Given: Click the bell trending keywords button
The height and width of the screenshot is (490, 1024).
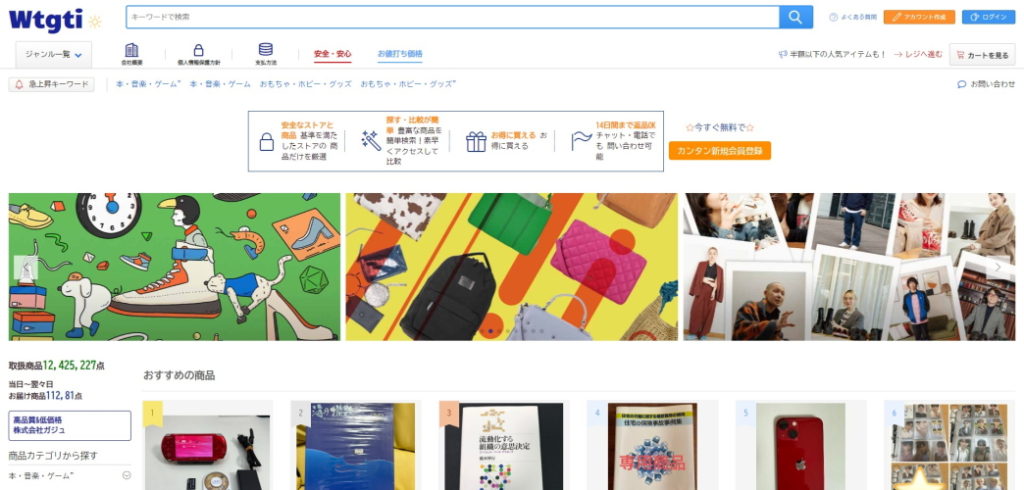Looking at the screenshot, I should tap(52, 84).
